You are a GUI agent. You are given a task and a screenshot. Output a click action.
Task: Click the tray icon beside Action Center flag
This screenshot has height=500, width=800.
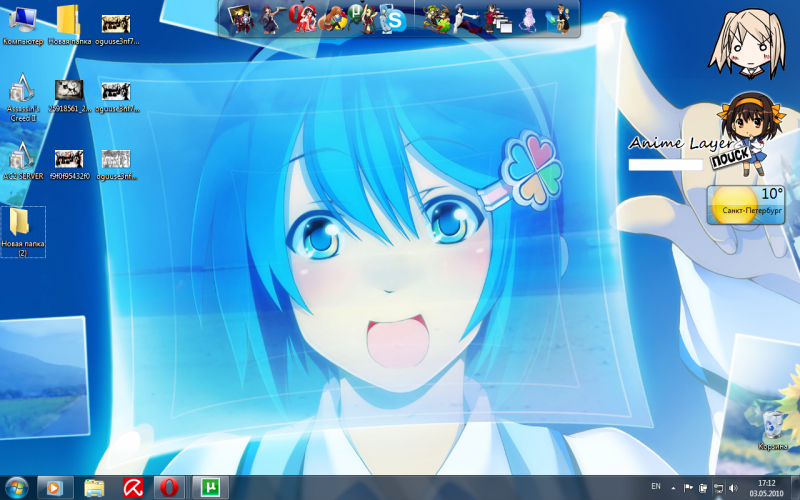point(703,488)
